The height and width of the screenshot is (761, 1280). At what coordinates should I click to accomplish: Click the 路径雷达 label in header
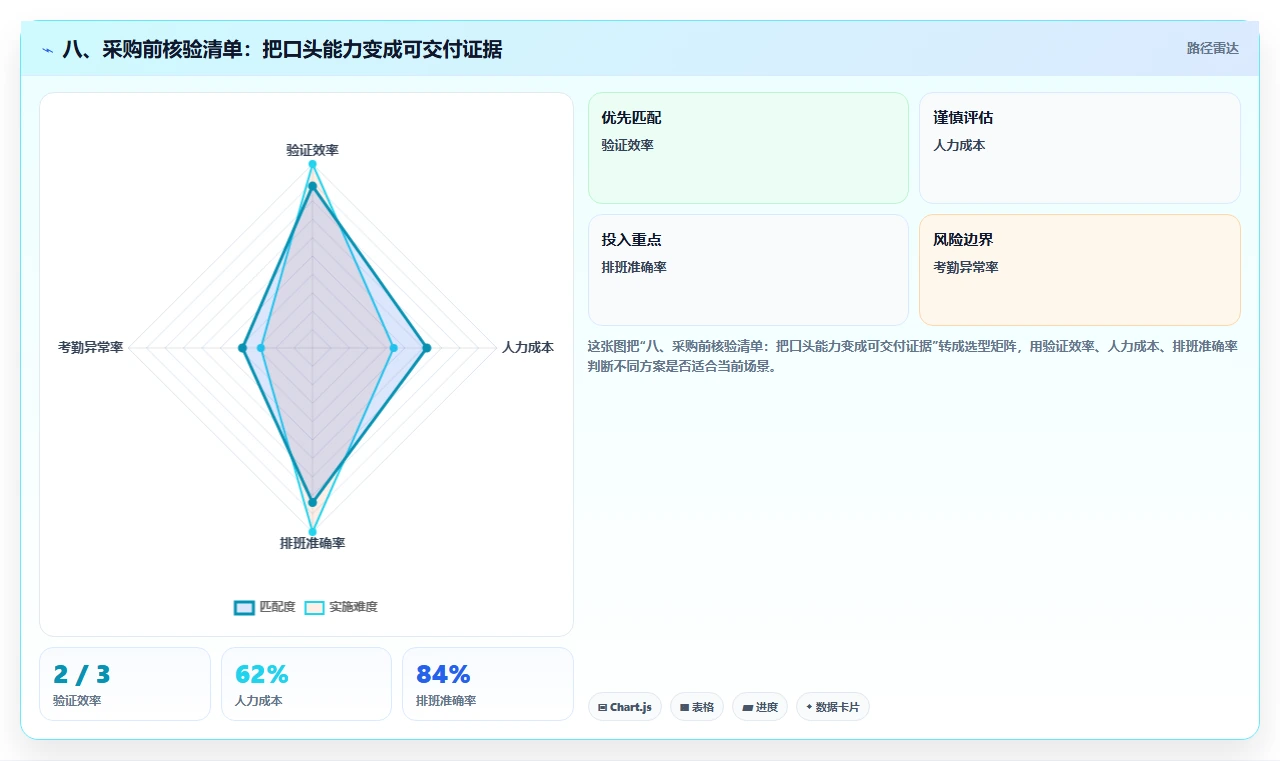tap(1213, 48)
